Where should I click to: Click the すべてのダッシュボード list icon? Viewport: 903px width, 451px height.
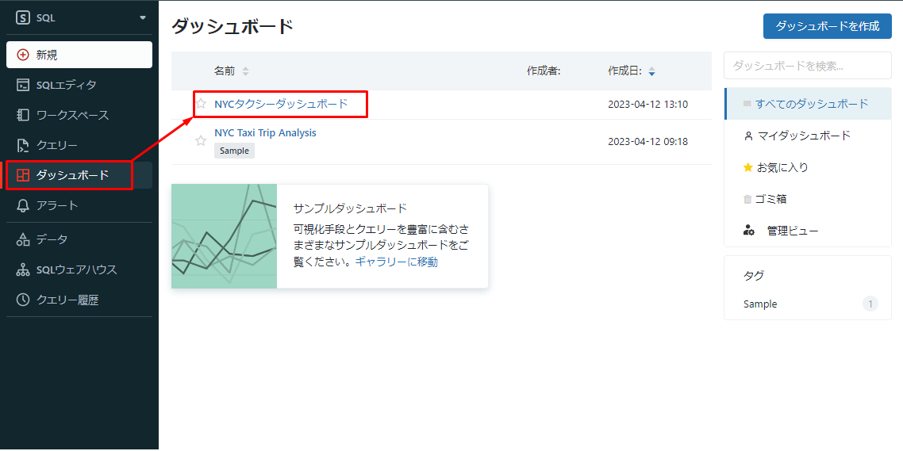[748, 104]
